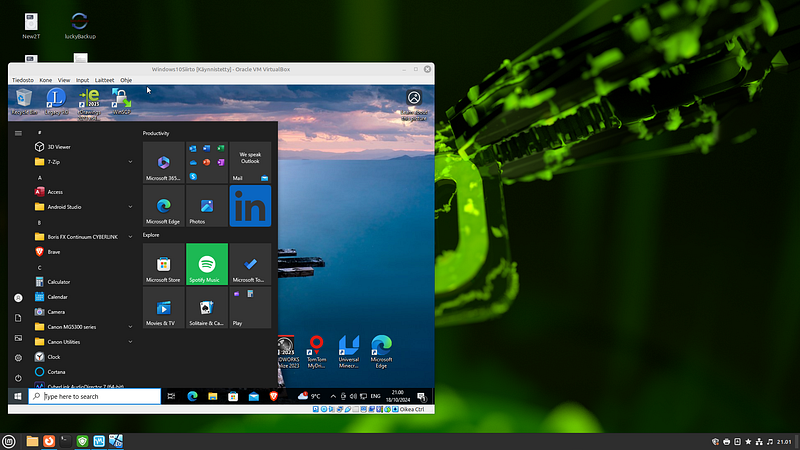Open File Explorer from Windows taskbar
The height and width of the screenshot is (450, 800).
point(213,396)
